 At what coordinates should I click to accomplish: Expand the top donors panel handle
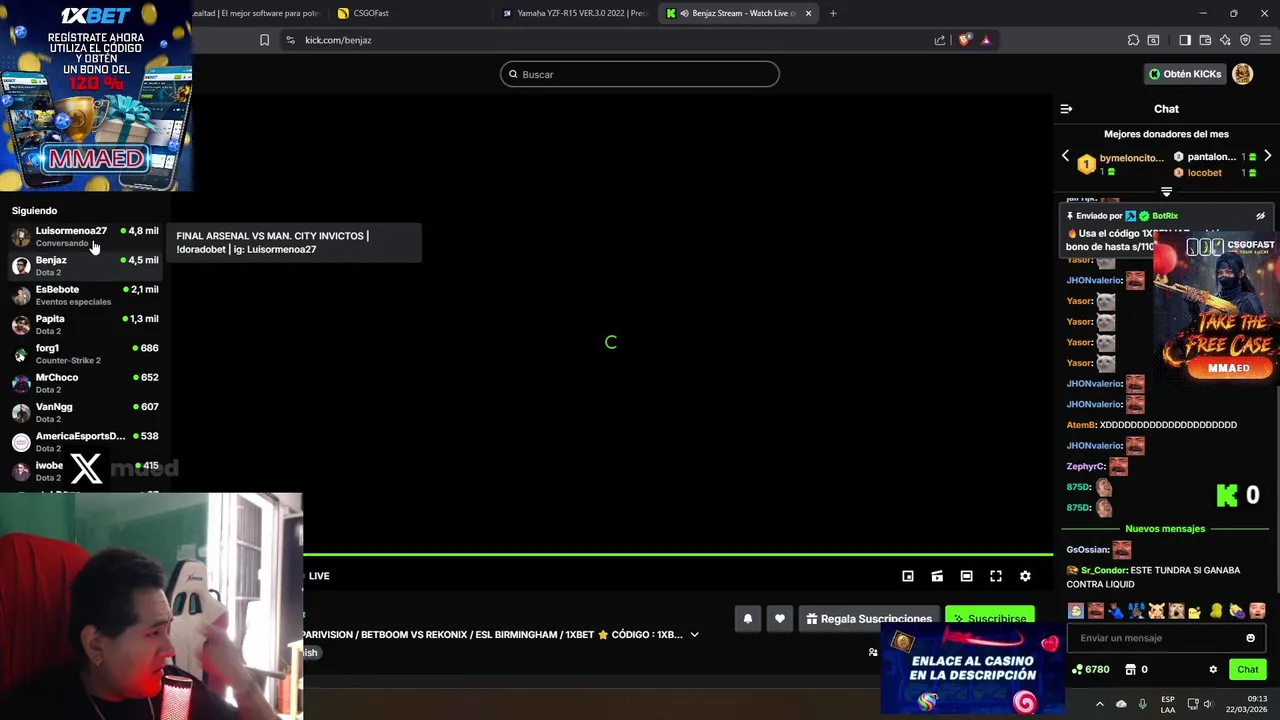point(1166,191)
